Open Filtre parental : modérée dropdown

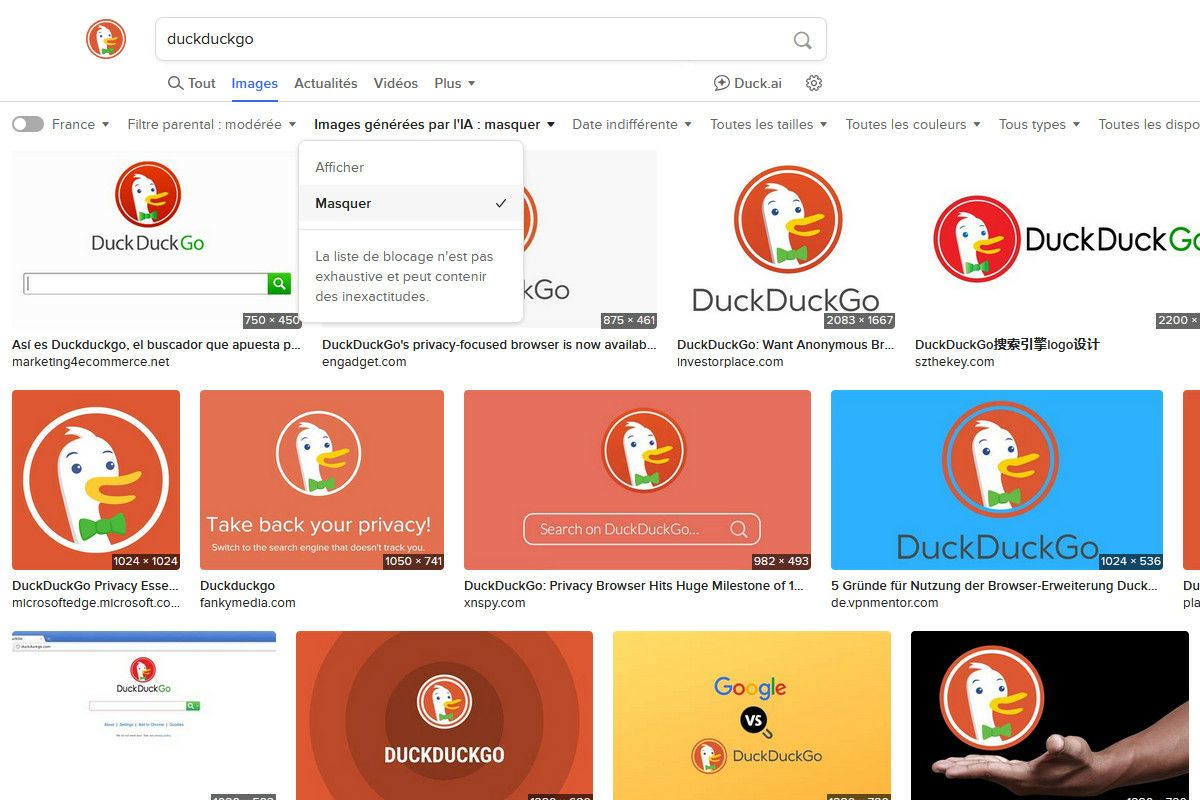[212, 124]
